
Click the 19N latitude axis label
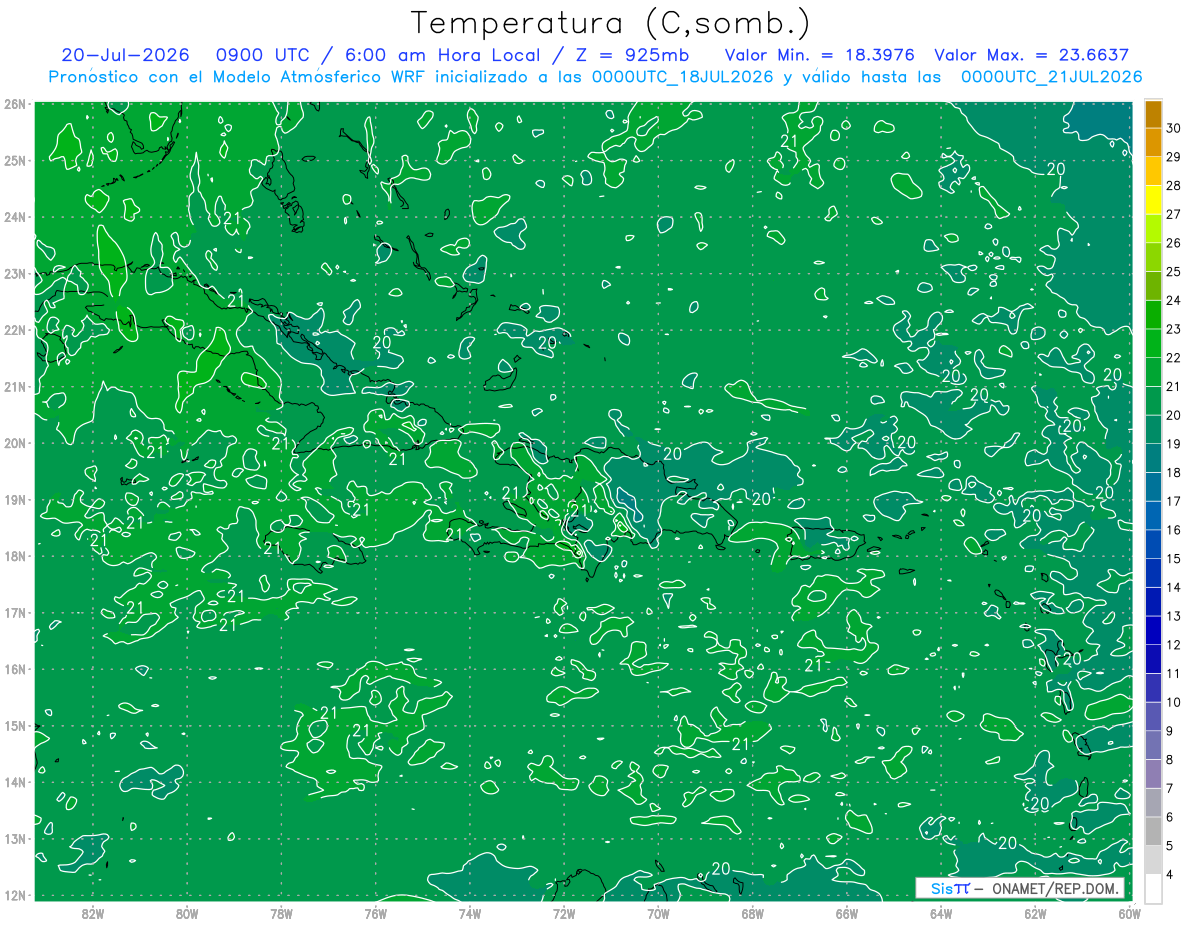(15, 499)
